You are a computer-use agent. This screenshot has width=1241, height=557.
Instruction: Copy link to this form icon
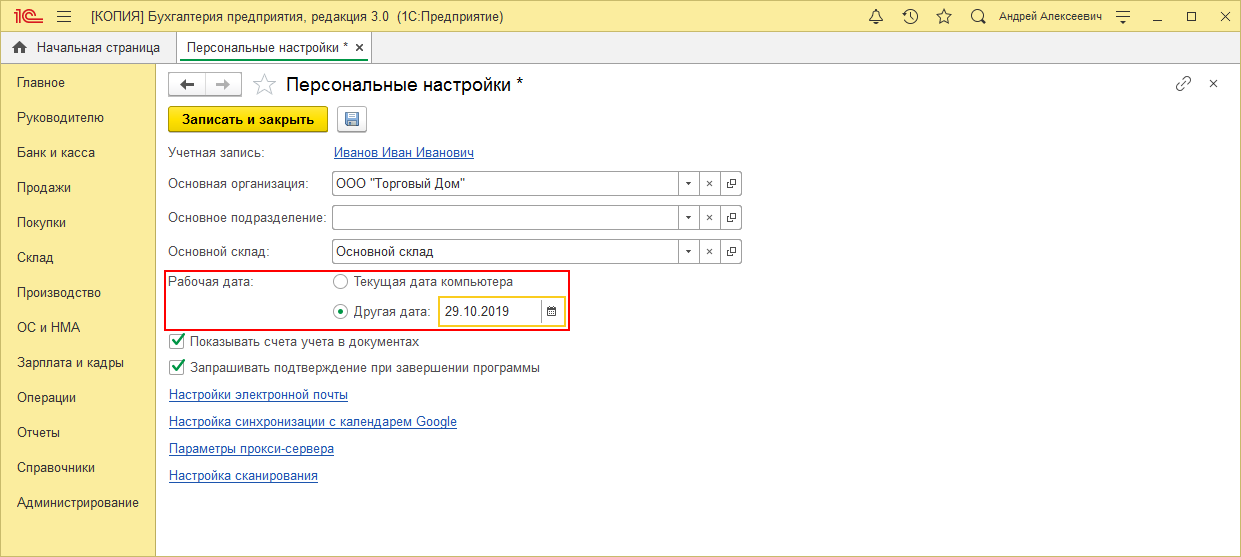(x=1183, y=84)
